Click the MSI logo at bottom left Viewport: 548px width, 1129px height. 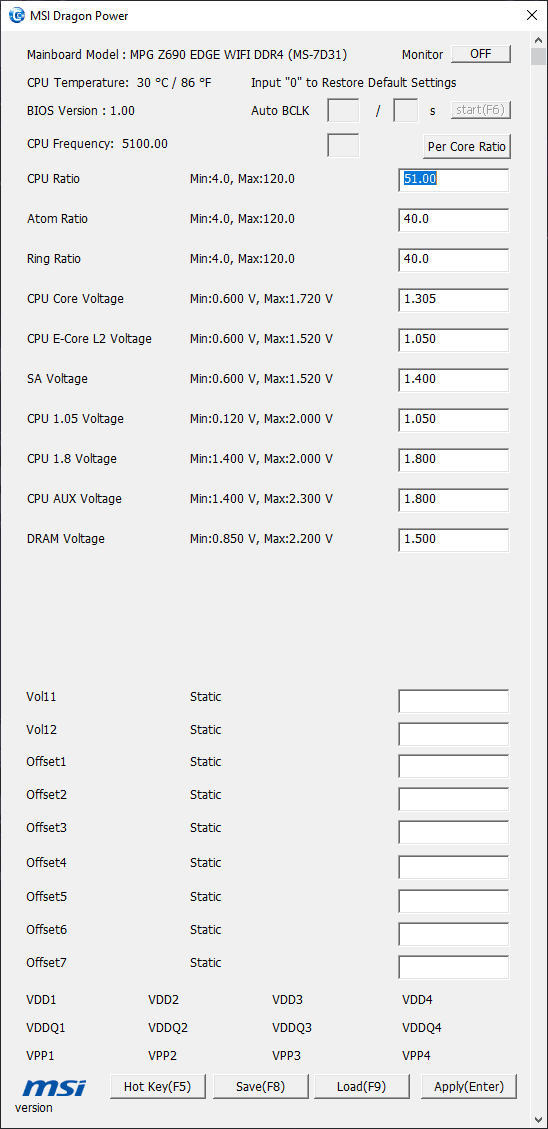pos(54,1087)
